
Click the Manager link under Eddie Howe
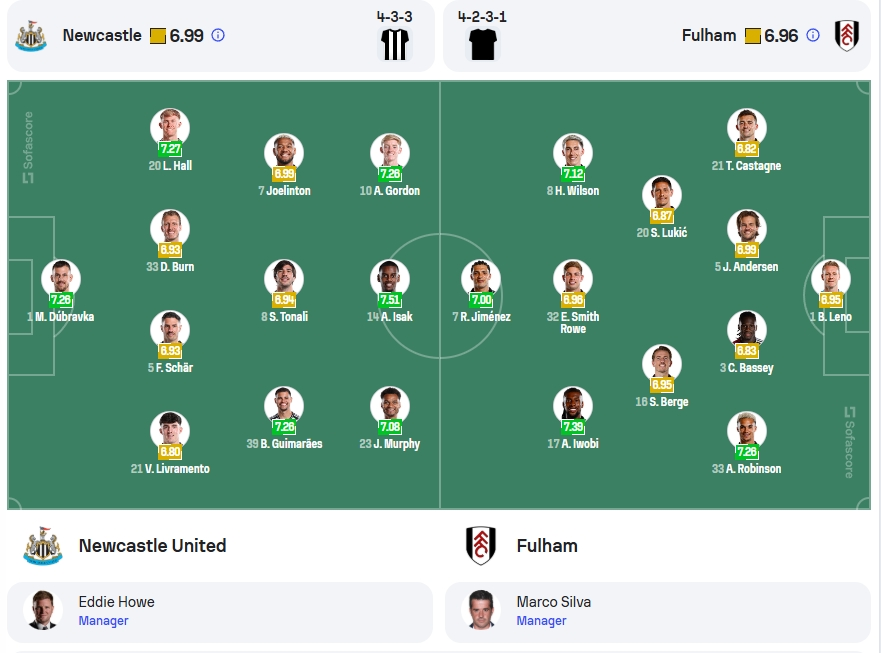point(103,621)
